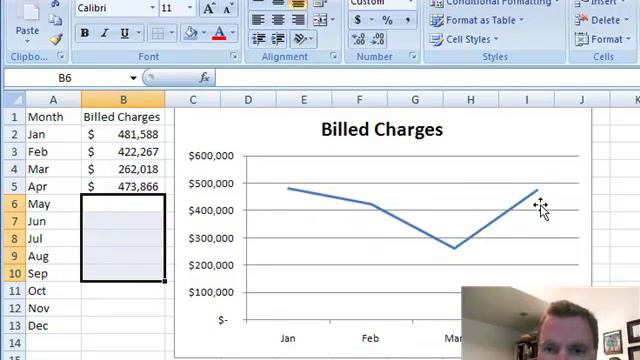Click the Fill Color paint bucket

[x=191, y=33]
